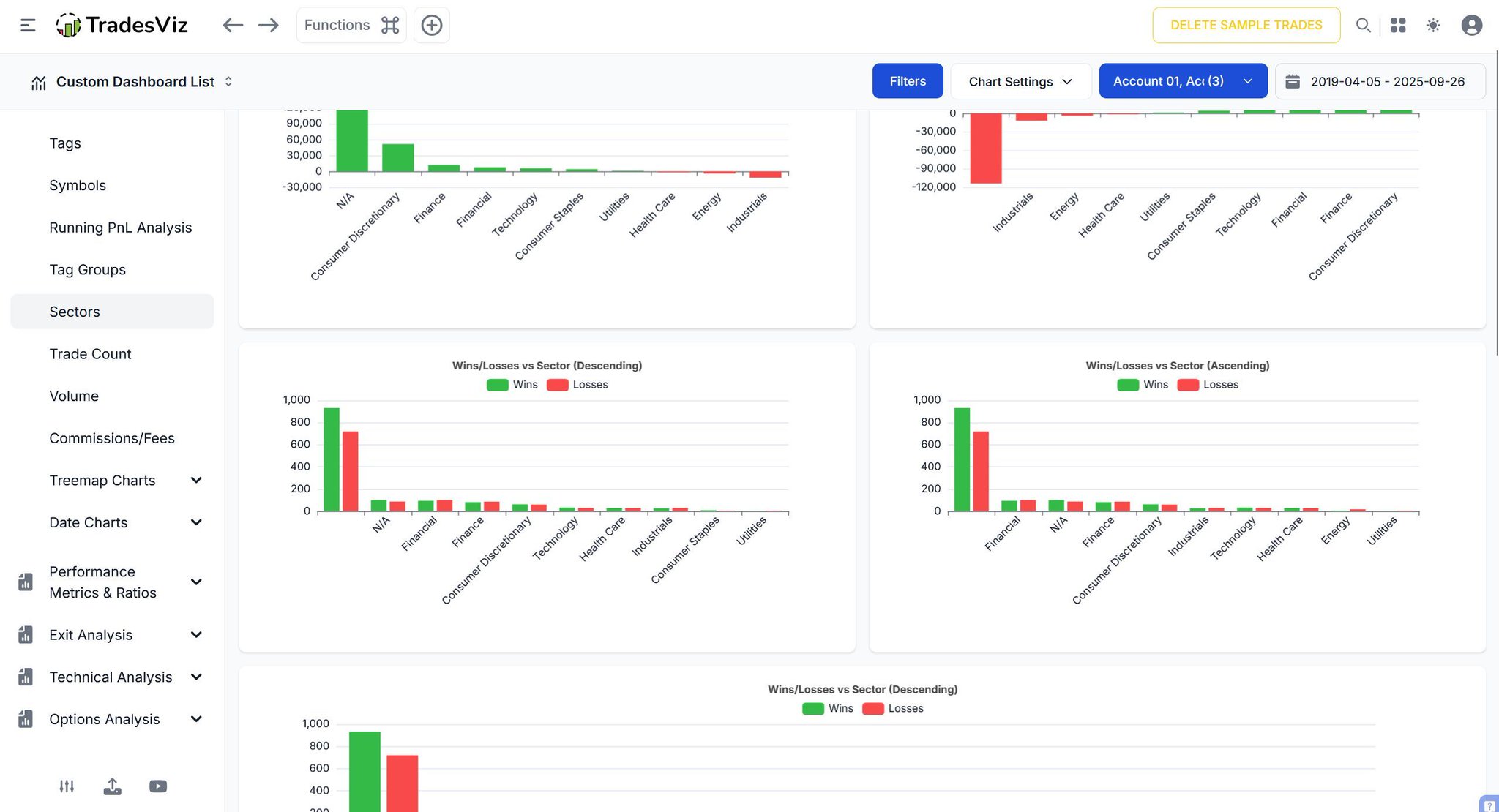Open the search magnifier icon

1363,25
